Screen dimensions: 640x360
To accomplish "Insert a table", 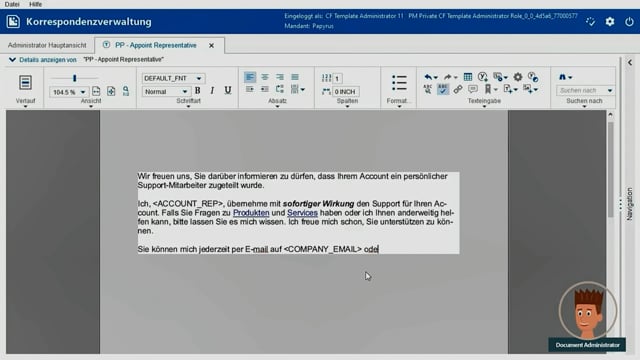I will (468, 77).
